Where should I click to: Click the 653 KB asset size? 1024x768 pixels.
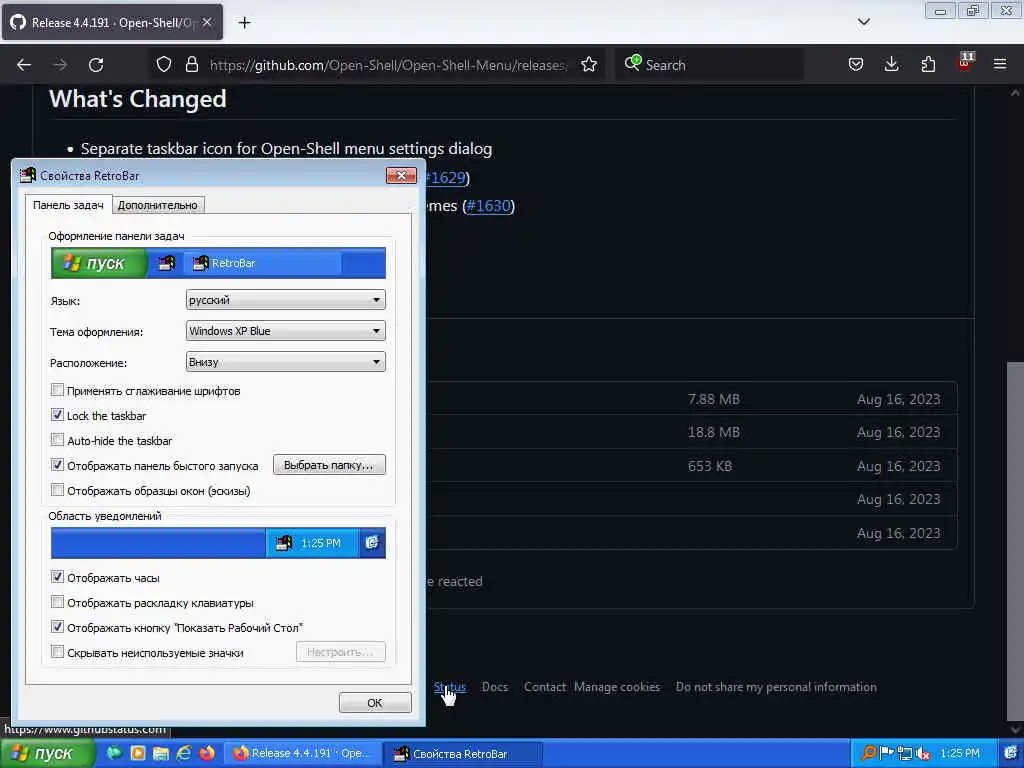tap(710, 466)
